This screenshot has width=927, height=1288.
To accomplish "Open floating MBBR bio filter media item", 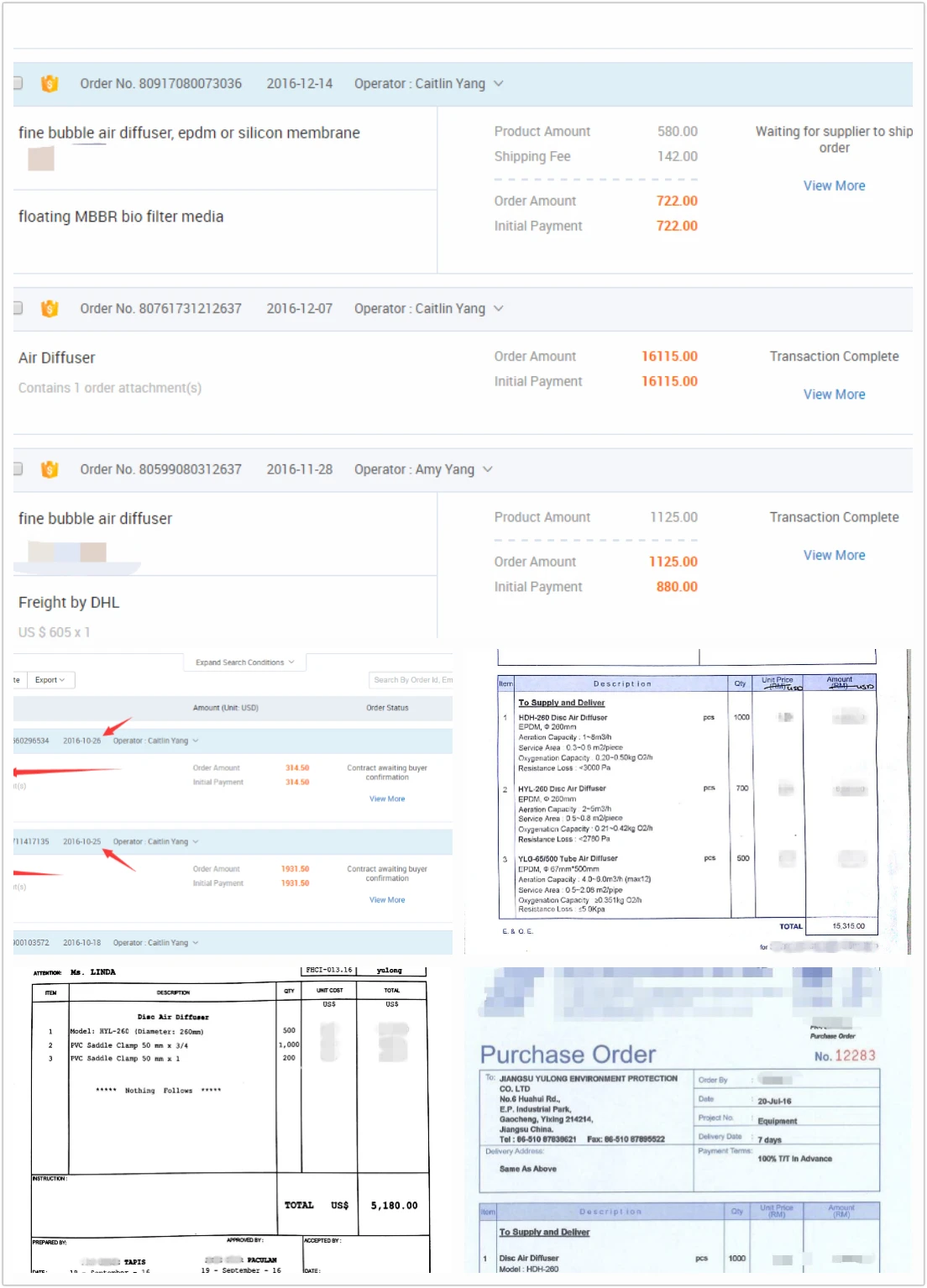I will pos(121,217).
